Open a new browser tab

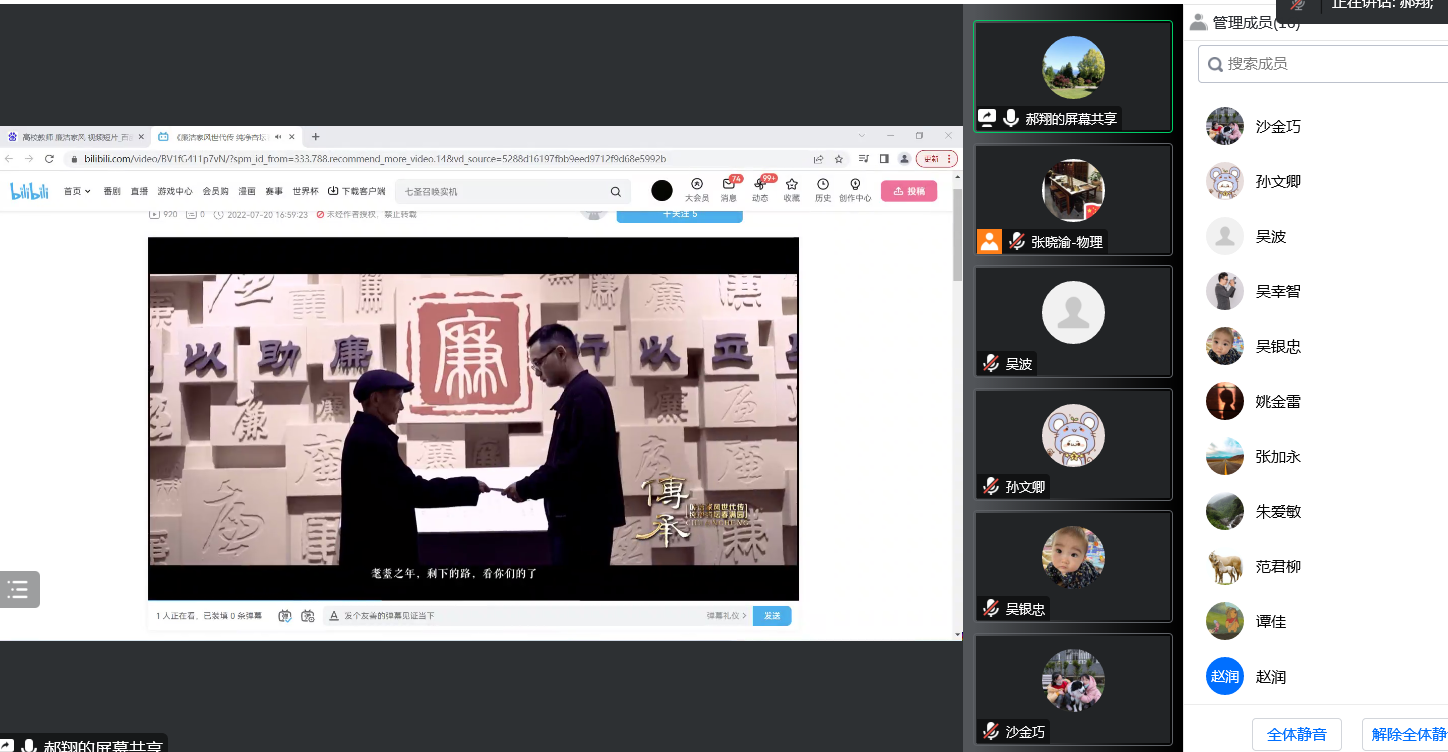point(316,136)
